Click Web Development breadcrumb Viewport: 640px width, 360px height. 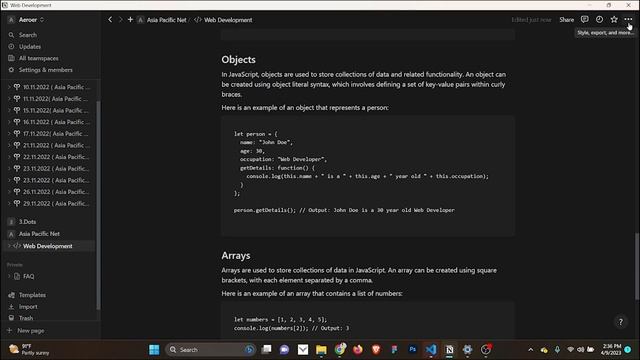[x=223, y=20]
